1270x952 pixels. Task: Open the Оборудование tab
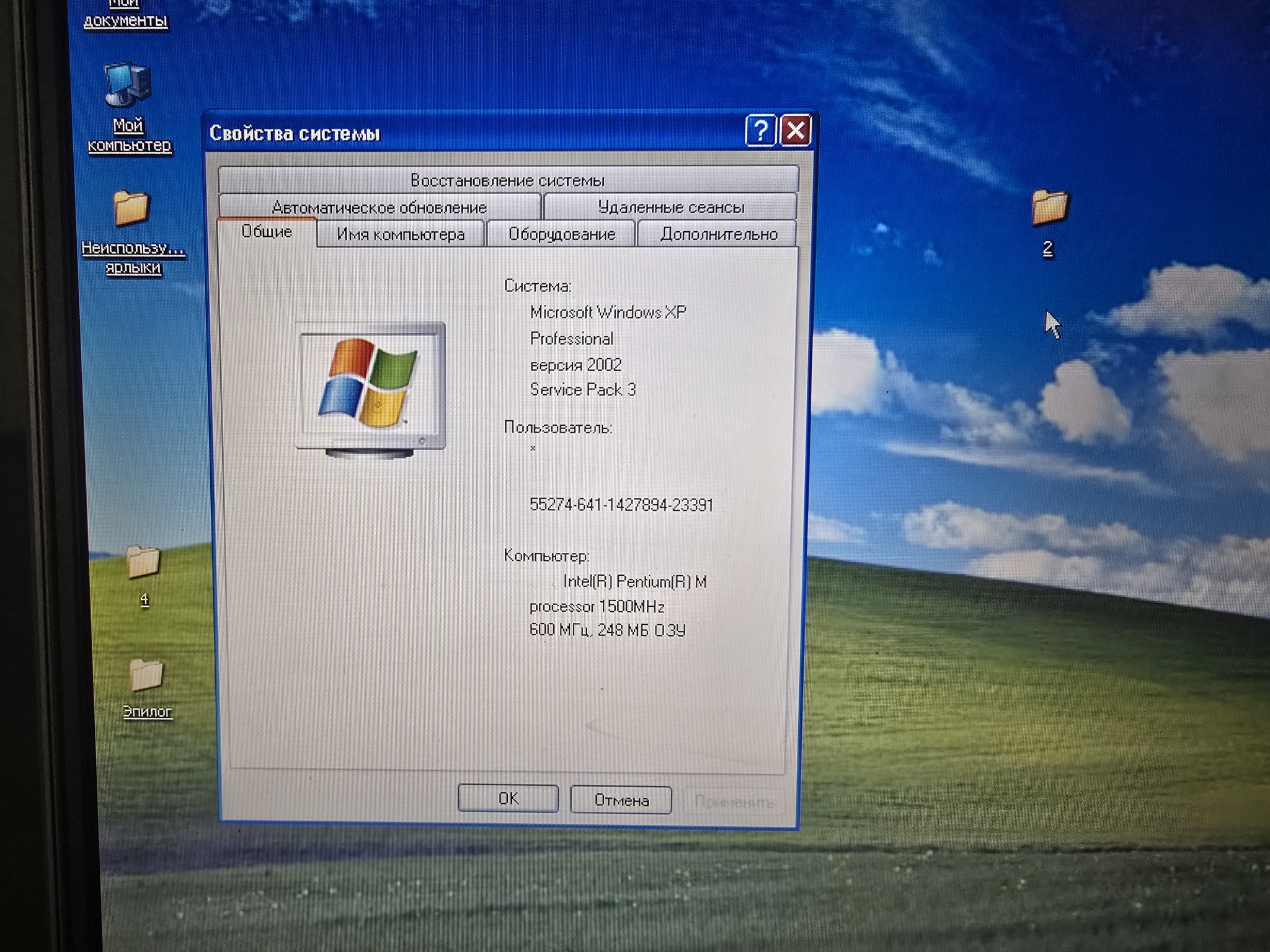pyautogui.click(x=562, y=234)
